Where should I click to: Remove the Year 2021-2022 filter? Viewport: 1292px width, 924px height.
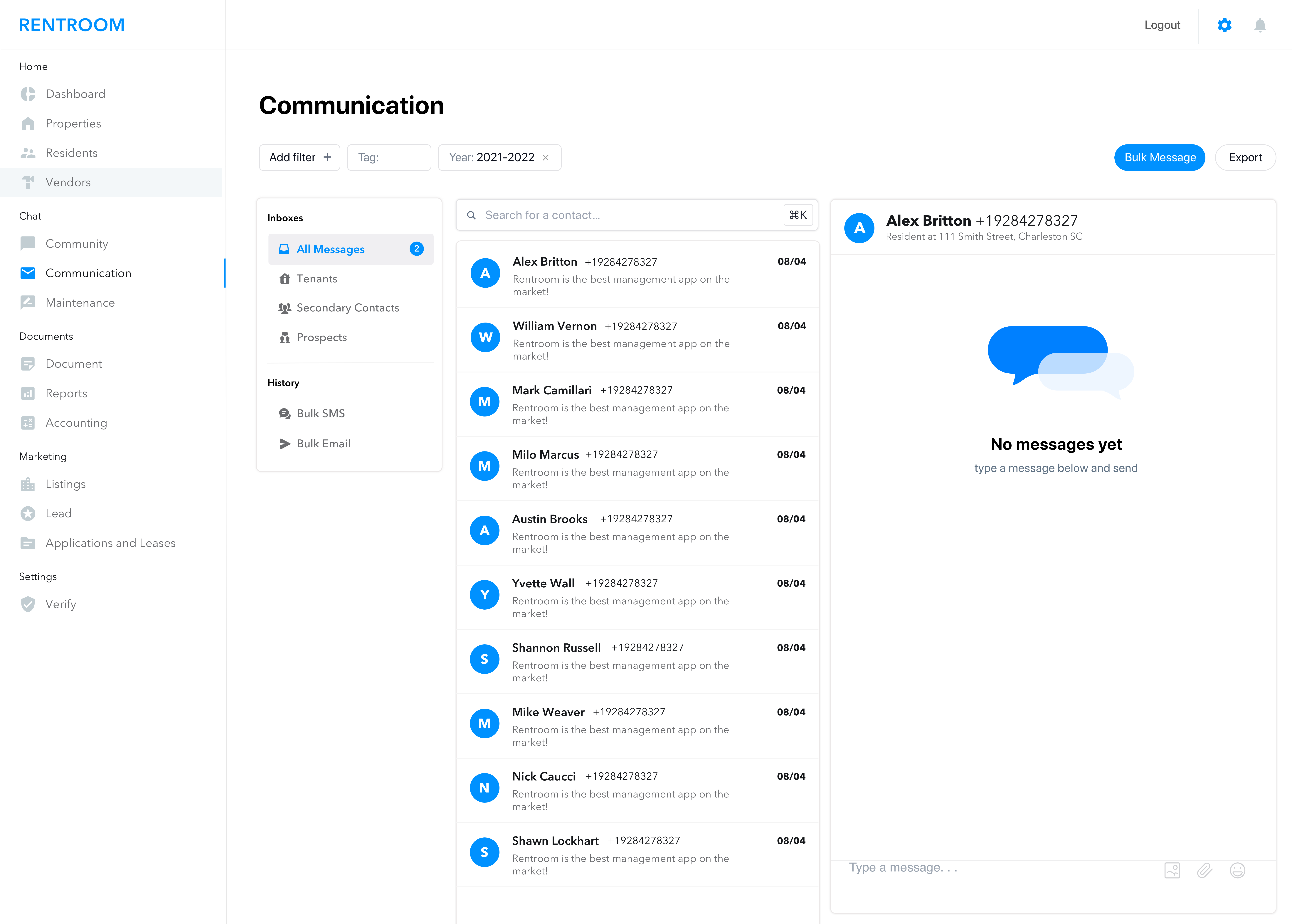(x=546, y=158)
